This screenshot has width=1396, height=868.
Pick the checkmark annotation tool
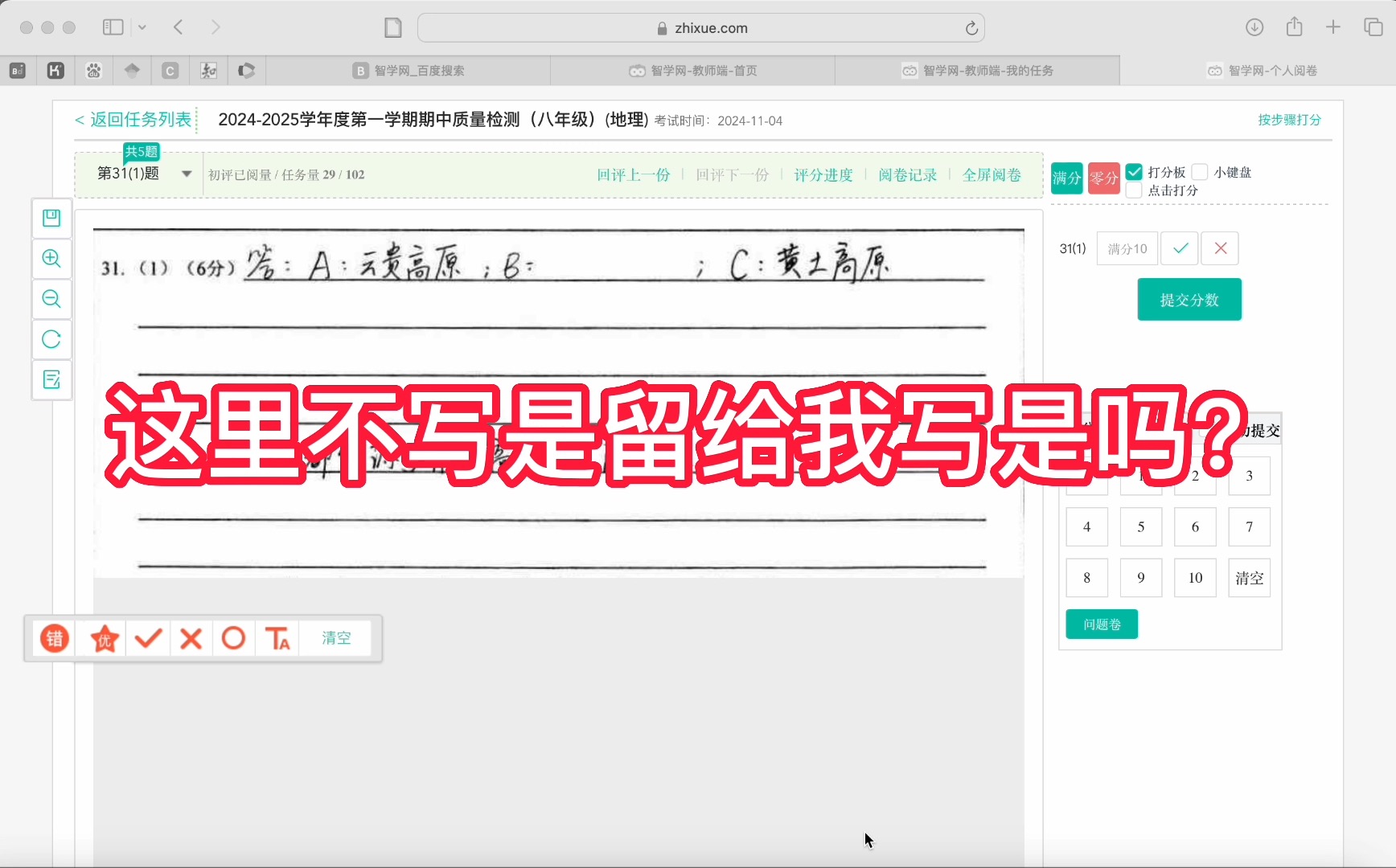[148, 639]
